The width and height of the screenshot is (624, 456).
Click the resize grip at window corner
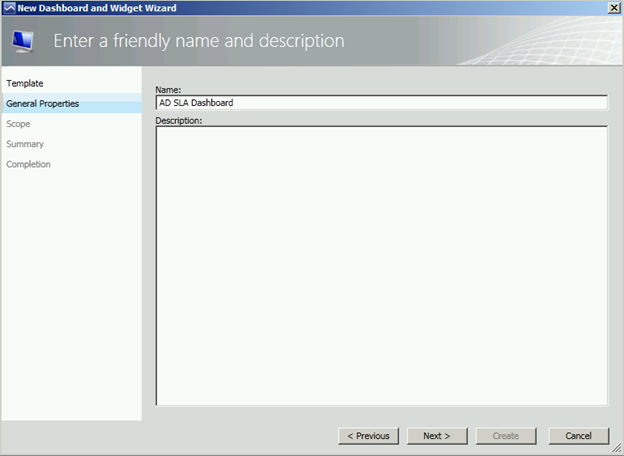pyautogui.click(x=616, y=449)
